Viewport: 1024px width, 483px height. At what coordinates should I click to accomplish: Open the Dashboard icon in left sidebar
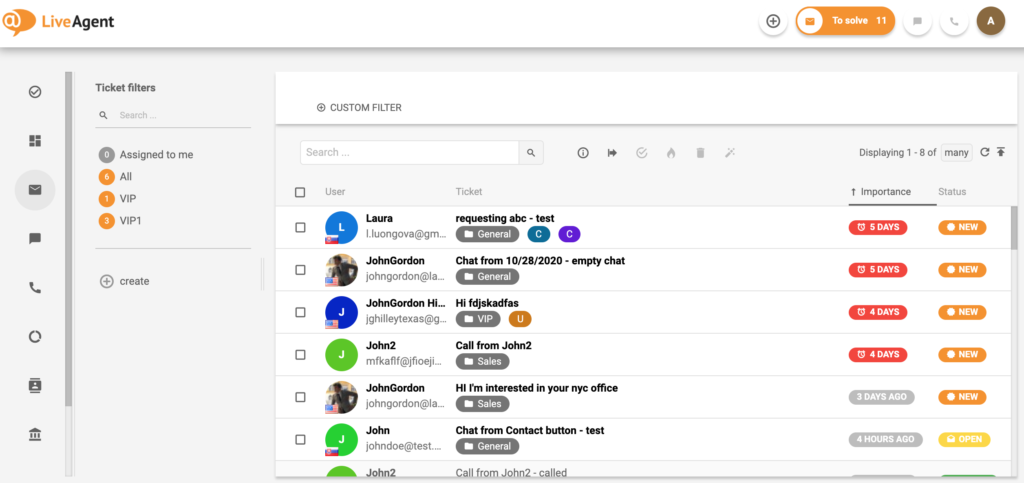click(x=35, y=141)
